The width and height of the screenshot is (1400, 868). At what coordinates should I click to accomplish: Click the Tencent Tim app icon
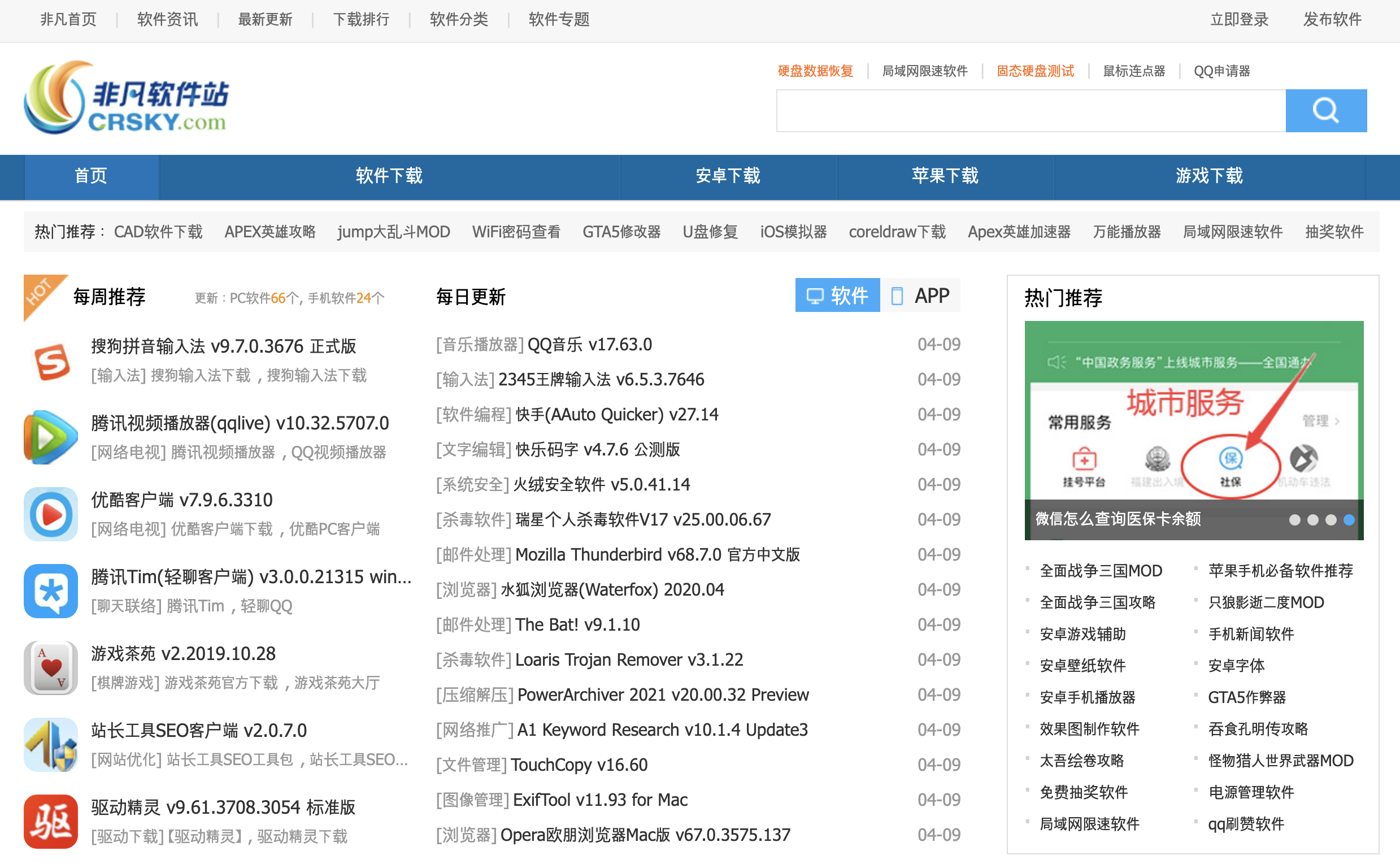(51, 591)
